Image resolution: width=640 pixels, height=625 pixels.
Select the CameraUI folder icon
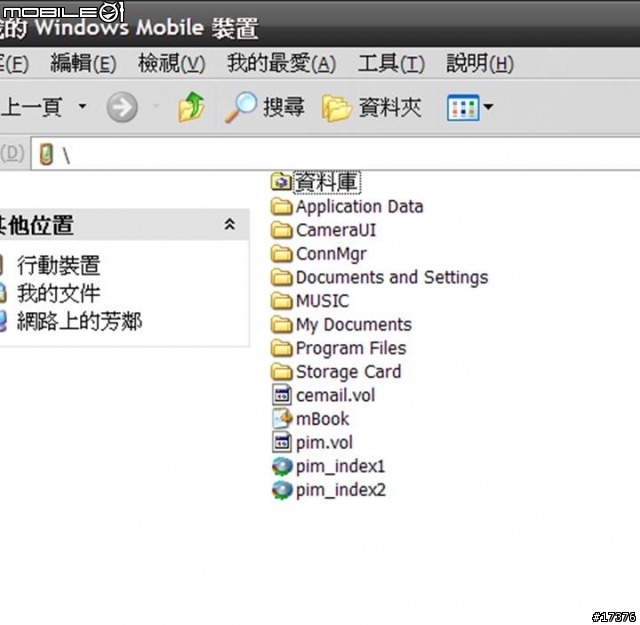click(282, 230)
